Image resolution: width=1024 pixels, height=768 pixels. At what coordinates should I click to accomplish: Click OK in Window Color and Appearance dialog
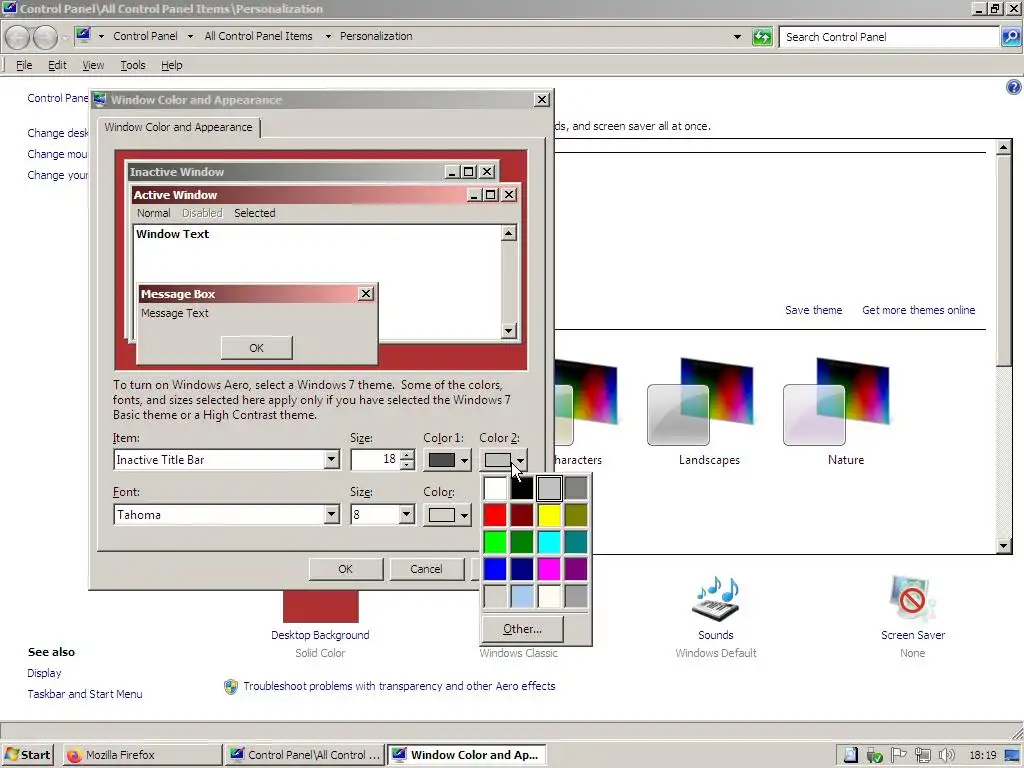[345, 569]
